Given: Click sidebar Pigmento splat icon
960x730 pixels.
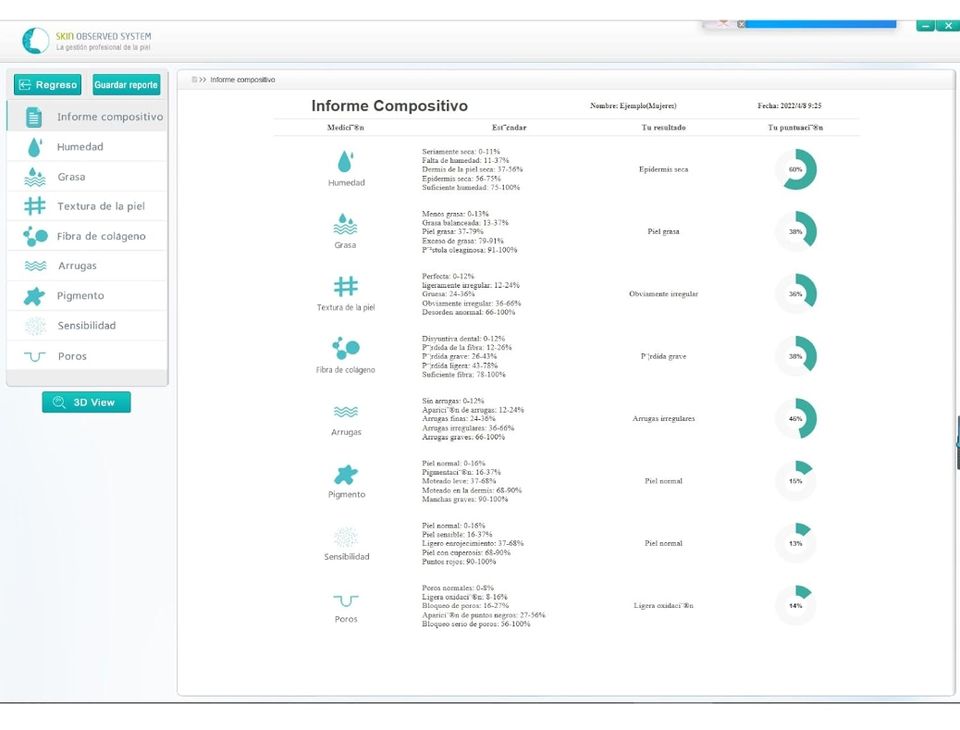Looking at the screenshot, I should [x=34, y=296].
